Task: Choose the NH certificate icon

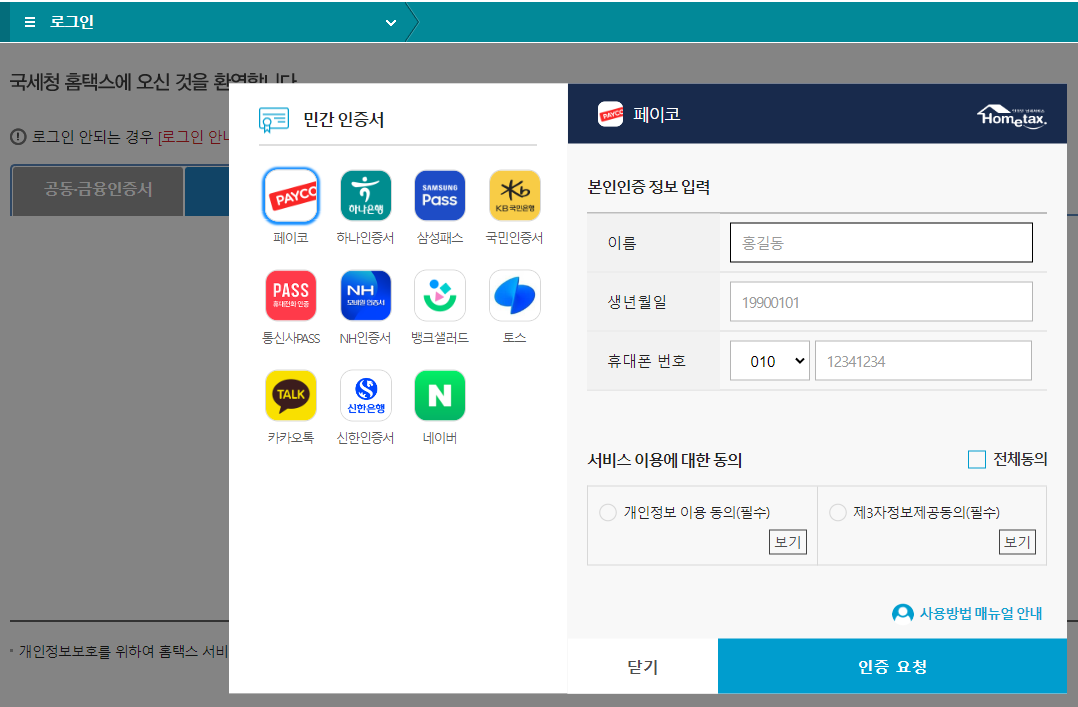Action: point(366,296)
